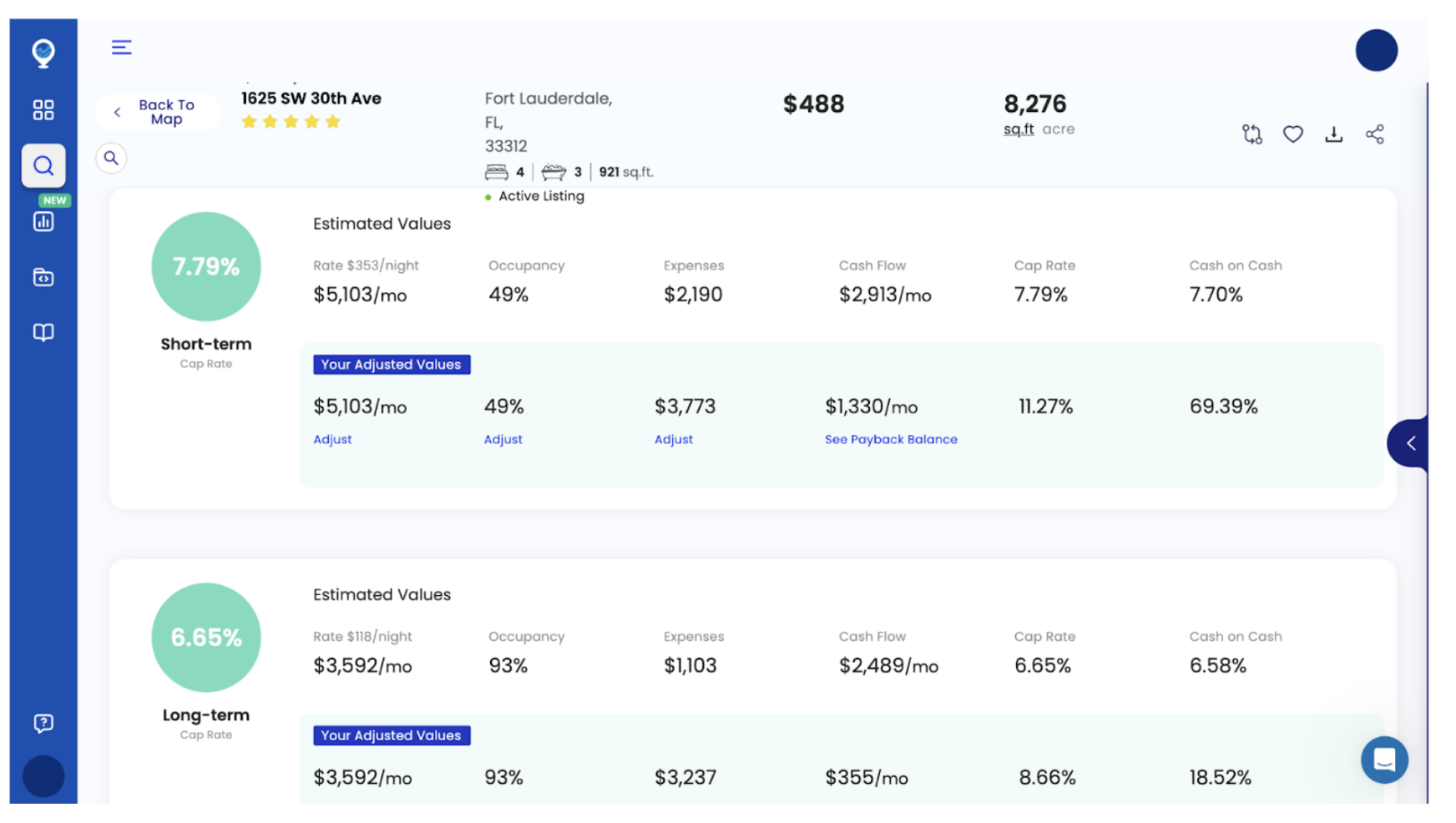This screenshot has height=823, width=1456.
Task: Click the five-star property rating
Action: (291, 122)
